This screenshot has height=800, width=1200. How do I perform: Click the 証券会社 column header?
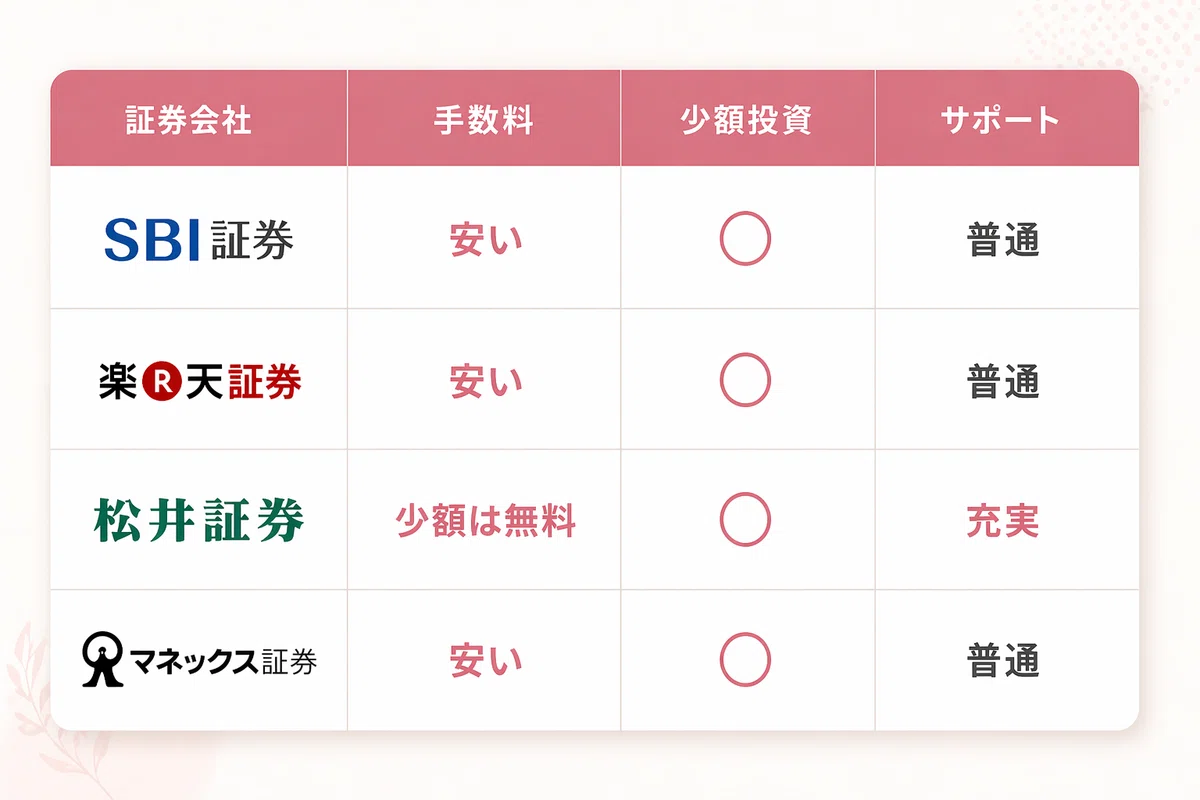pyautogui.click(x=188, y=121)
